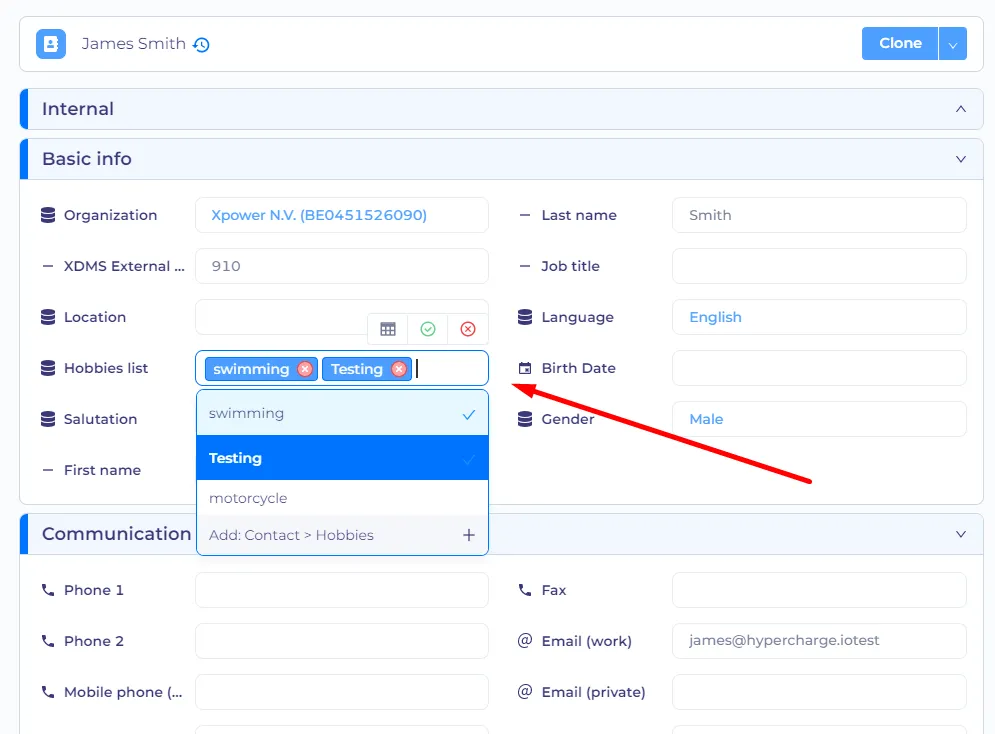Viewport: 995px width, 734px height.
Task: Open the Gender field showing Male
Action: (819, 419)
